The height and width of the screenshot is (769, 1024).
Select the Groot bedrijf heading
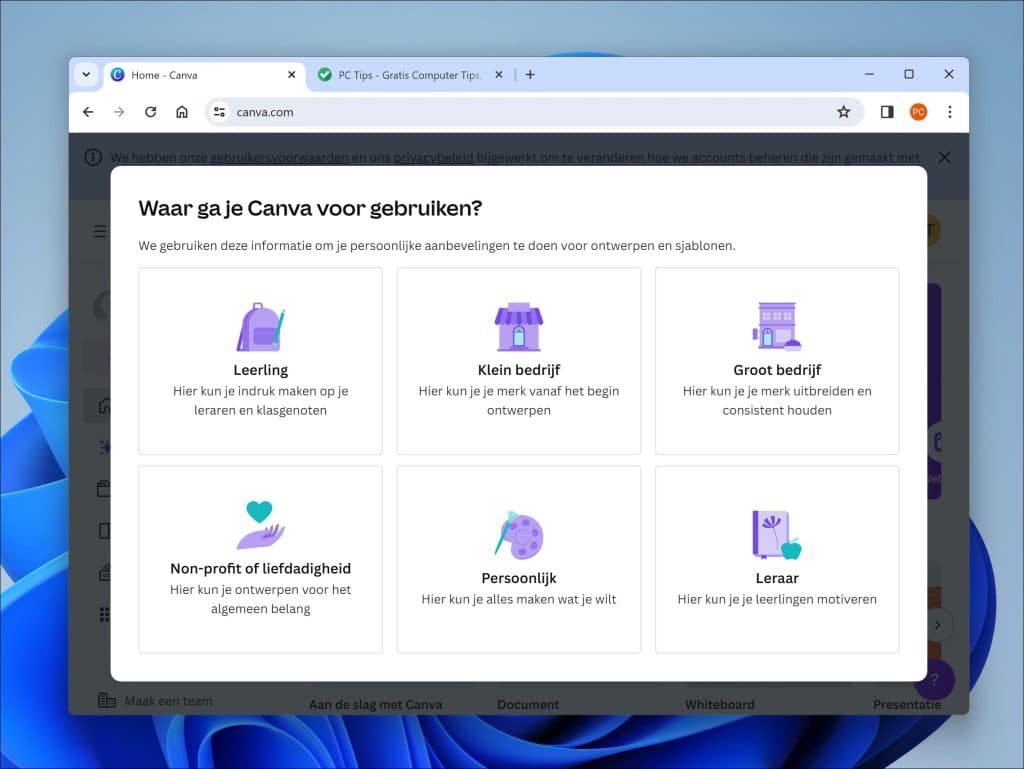[x=777, y=370]
